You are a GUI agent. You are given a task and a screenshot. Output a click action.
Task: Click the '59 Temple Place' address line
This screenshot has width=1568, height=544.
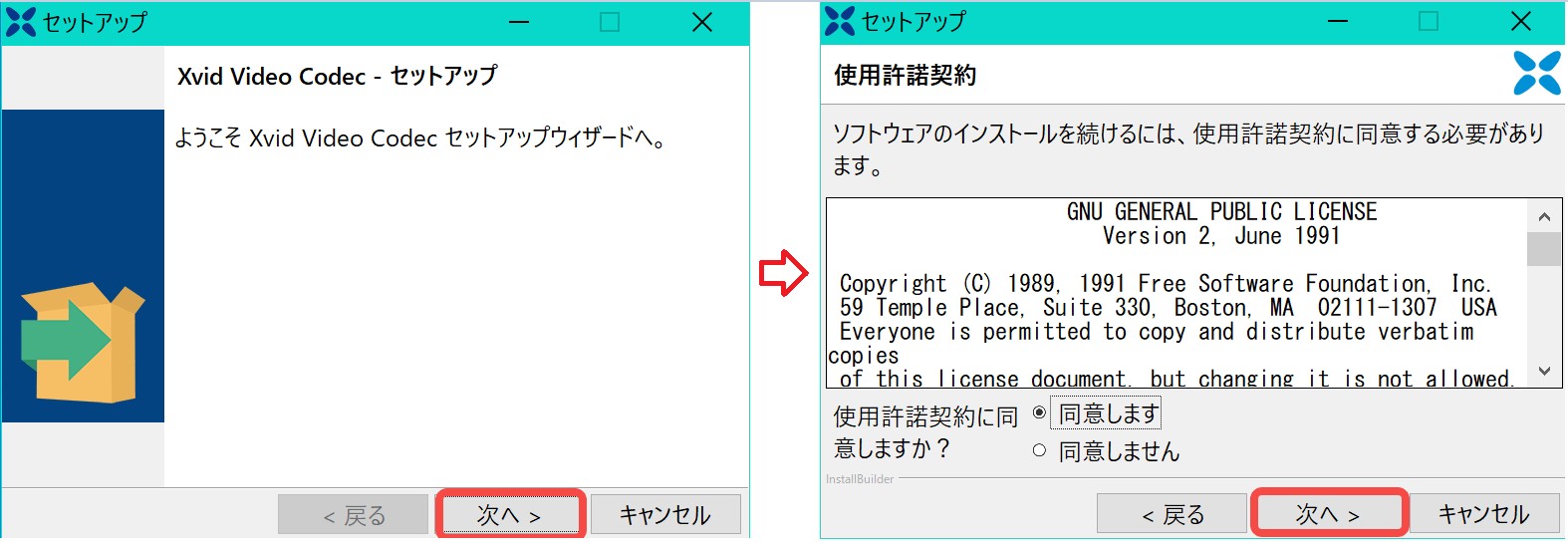1168,308
